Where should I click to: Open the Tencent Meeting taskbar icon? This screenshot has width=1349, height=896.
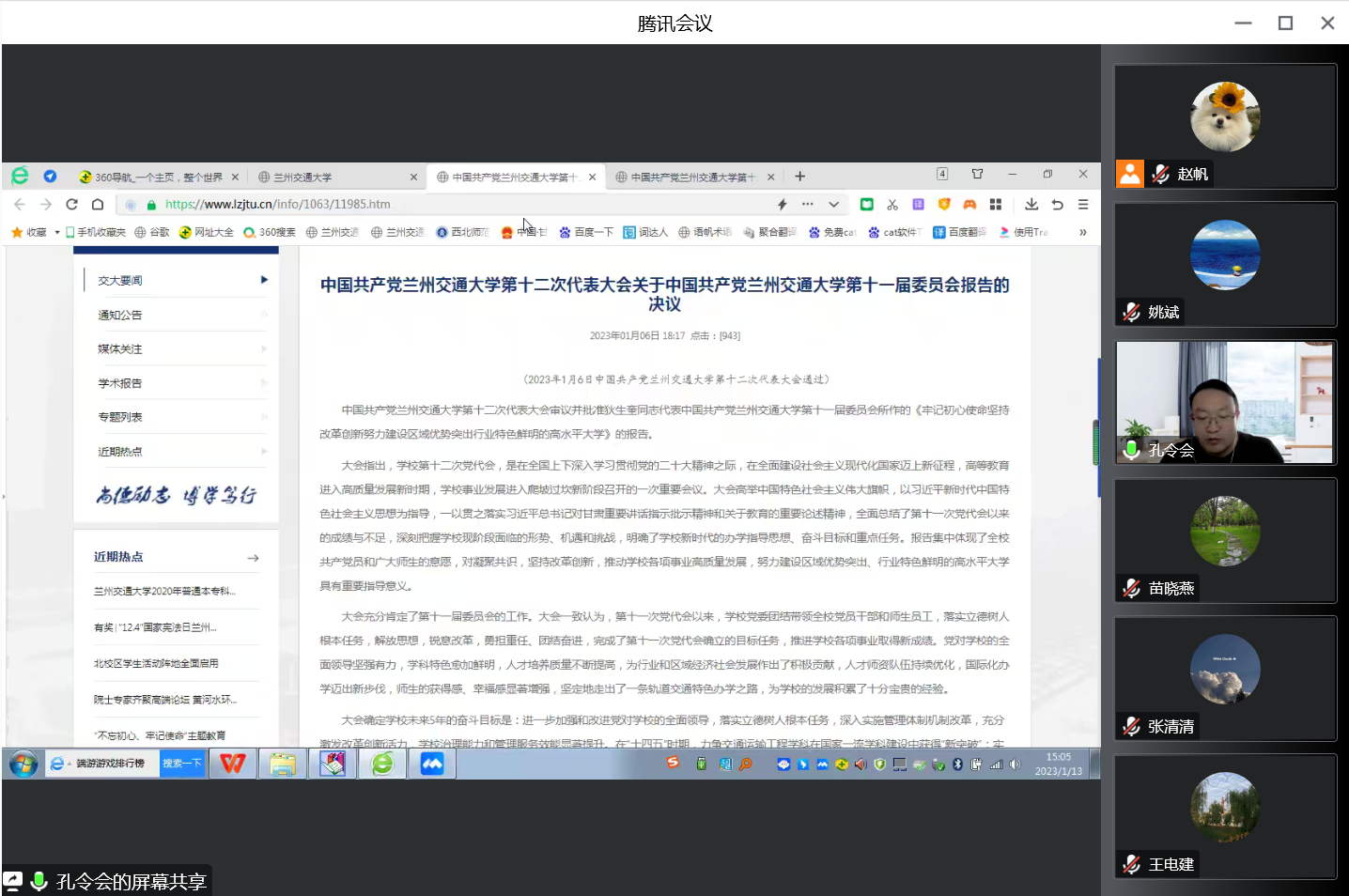point(432,764)
